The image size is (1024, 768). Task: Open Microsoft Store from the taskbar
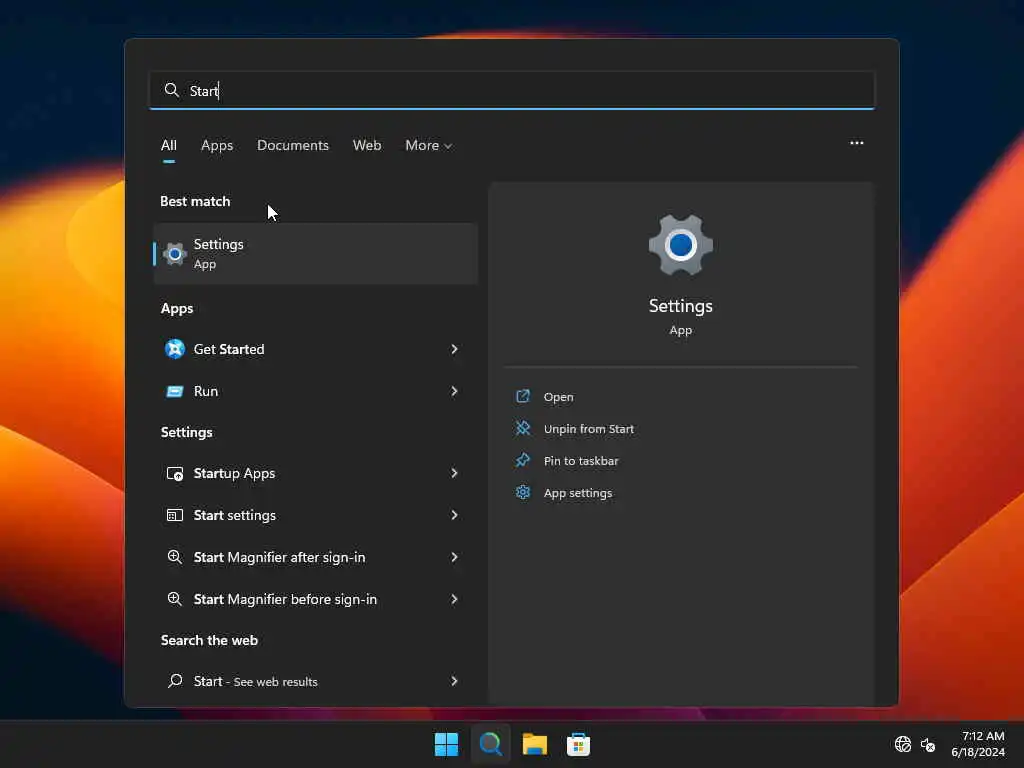click(x=579, y=744)
